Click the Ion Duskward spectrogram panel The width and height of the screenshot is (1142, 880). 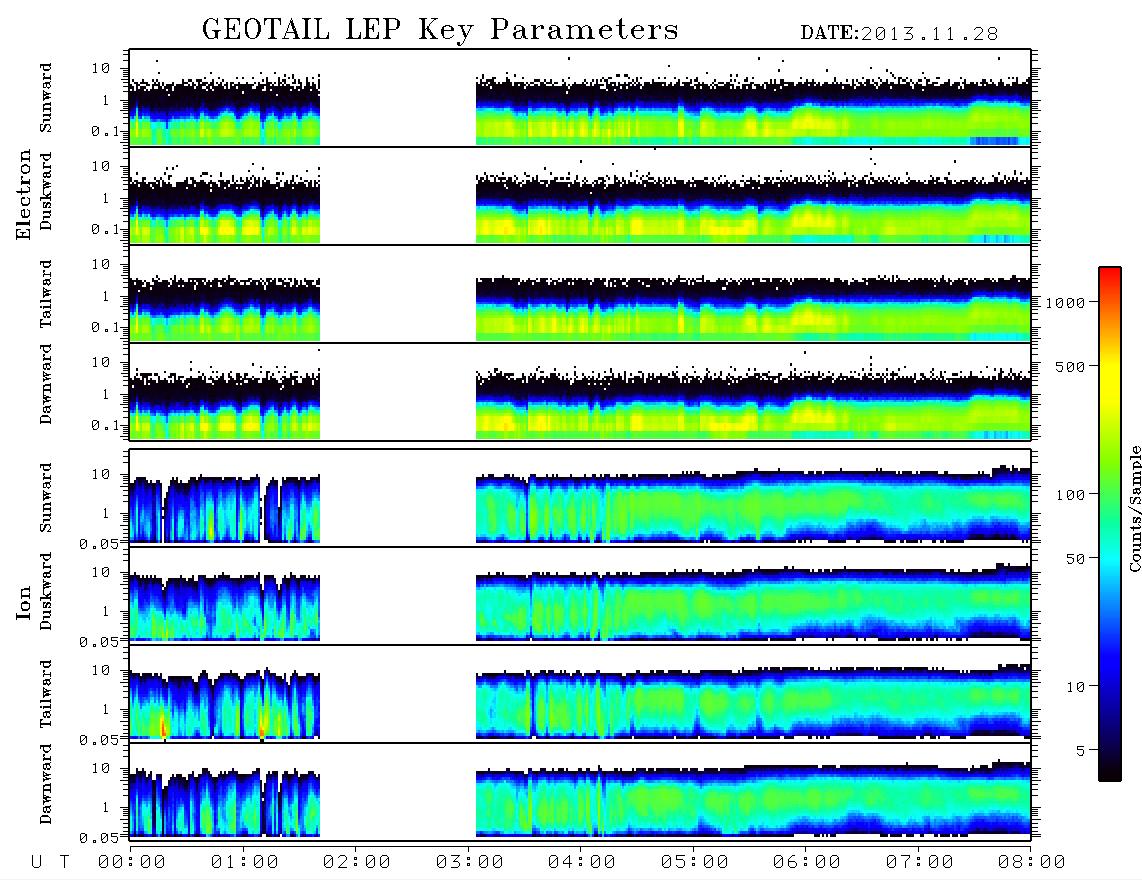[580, 595]
